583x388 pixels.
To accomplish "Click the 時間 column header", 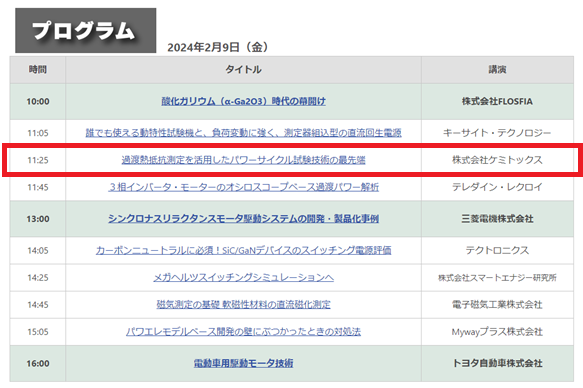I will (38, 69).
